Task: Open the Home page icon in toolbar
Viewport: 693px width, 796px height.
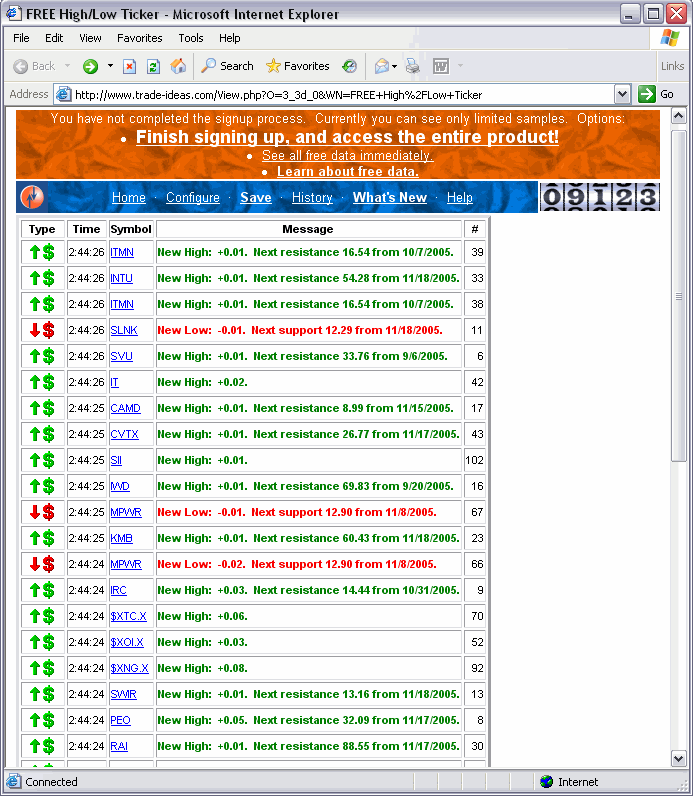Action: coord(178,66)
